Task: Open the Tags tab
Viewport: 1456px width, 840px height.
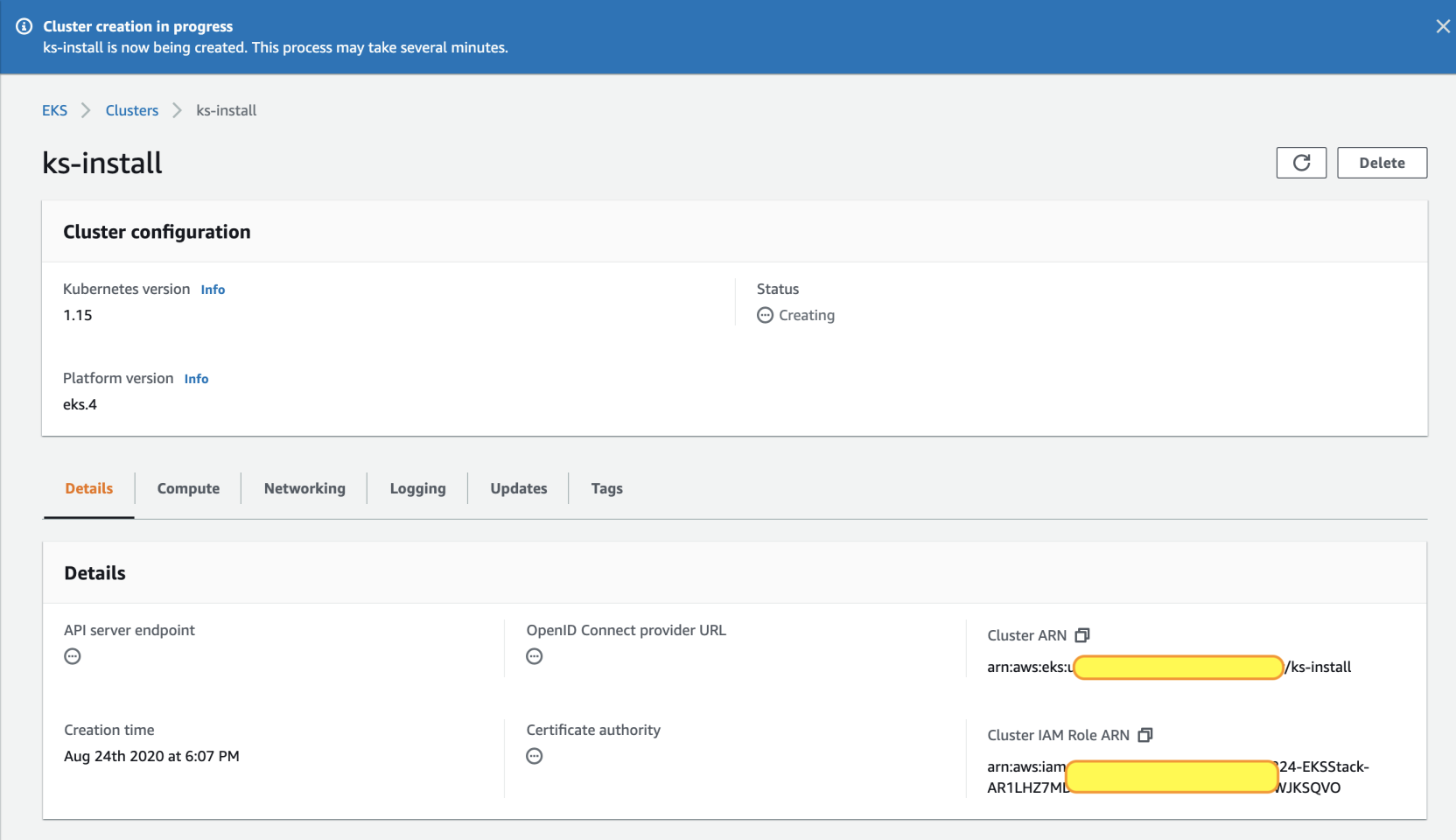Action: 606,488
